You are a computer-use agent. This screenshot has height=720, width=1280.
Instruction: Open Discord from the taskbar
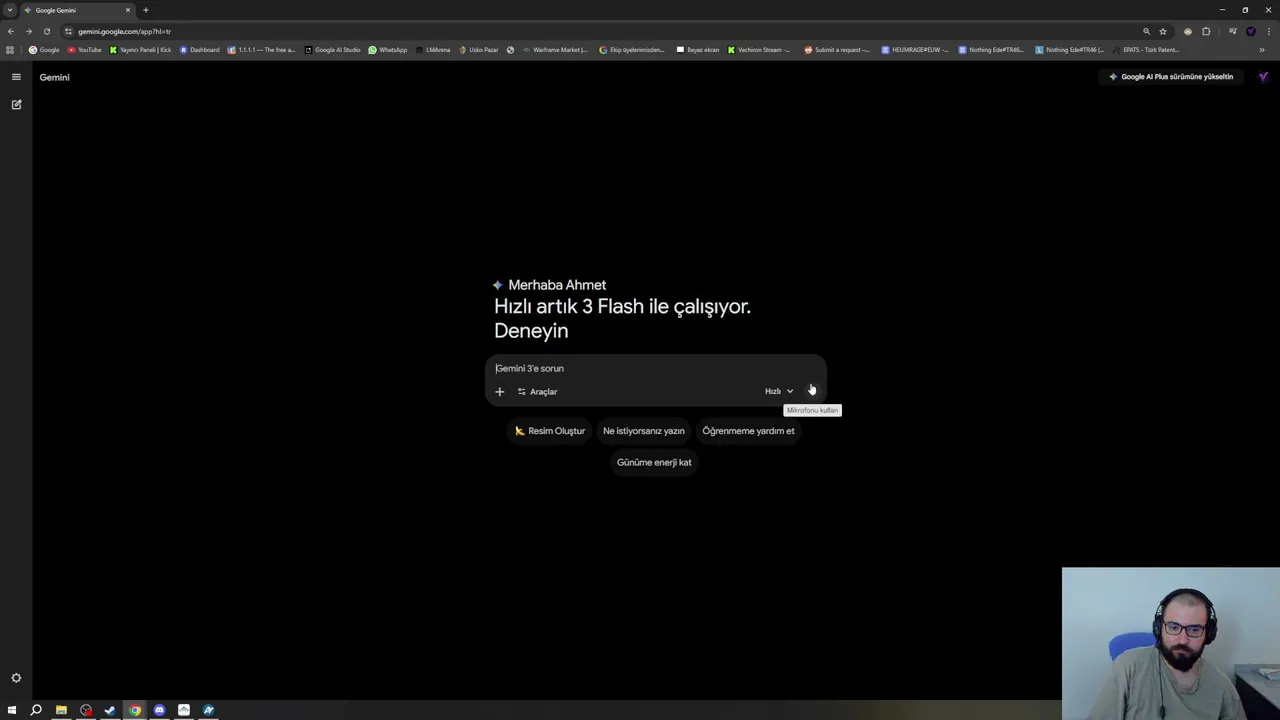pyautogui.click(x=159, y=710)
